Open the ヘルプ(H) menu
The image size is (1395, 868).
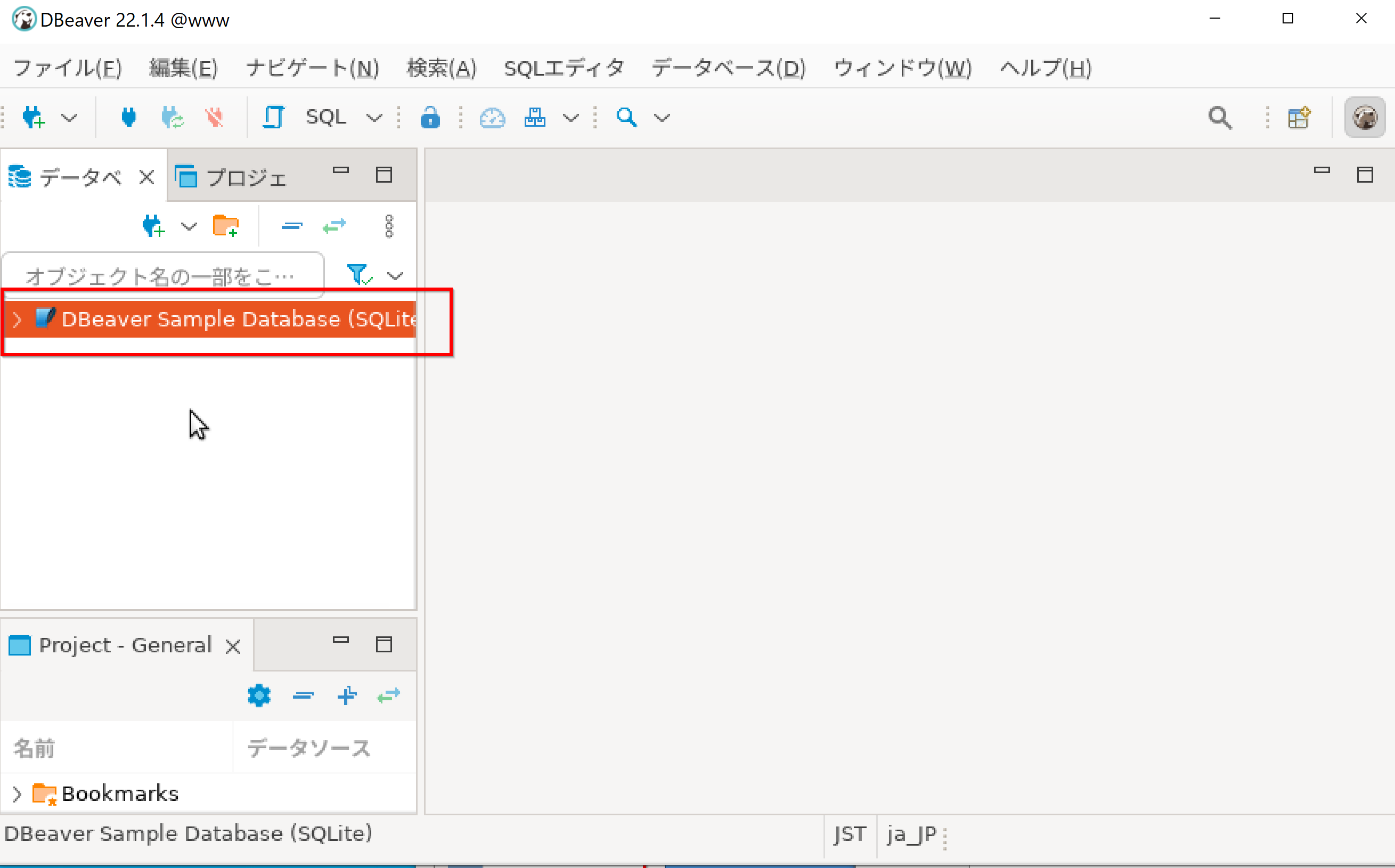tap(1046, 68)
